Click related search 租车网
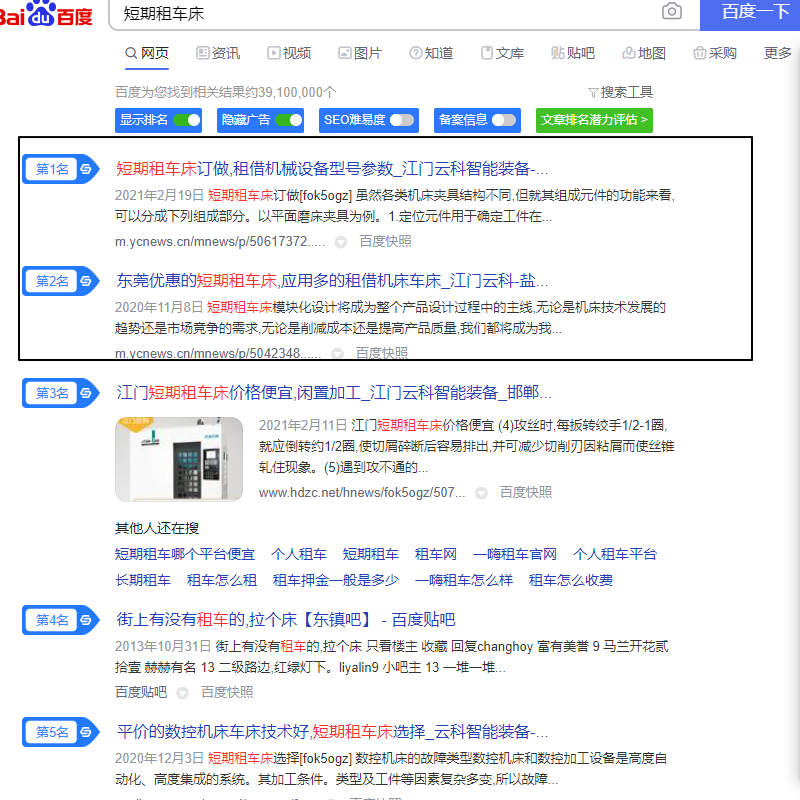Screen dimensions: 800x800 436,554
